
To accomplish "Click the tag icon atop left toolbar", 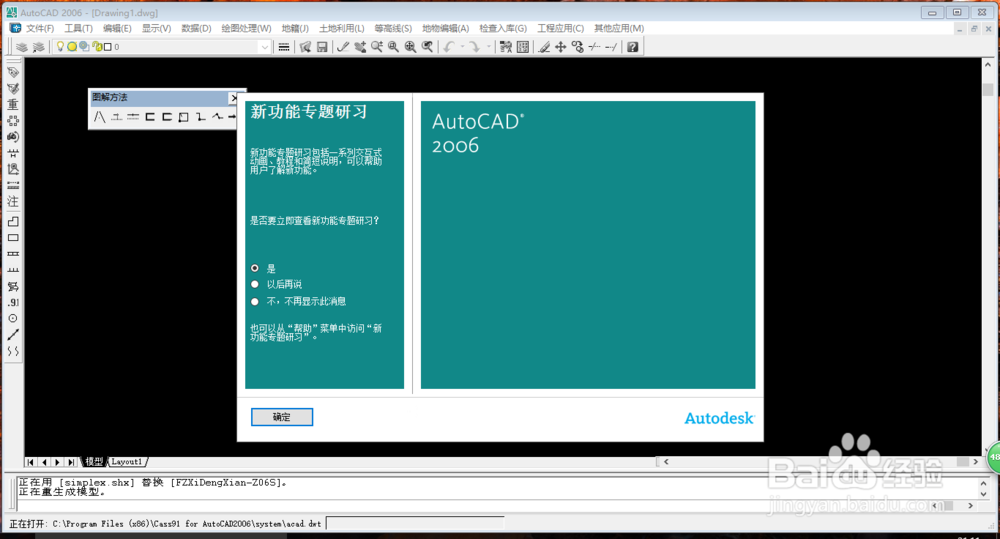I will click(x=13, y=72).
